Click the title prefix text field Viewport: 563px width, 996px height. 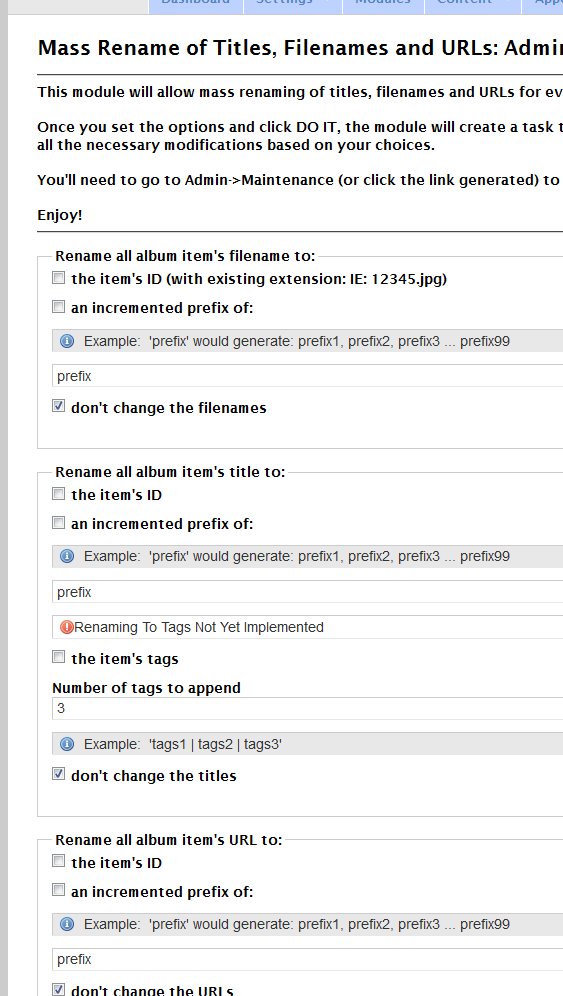[x=308, y=592]
